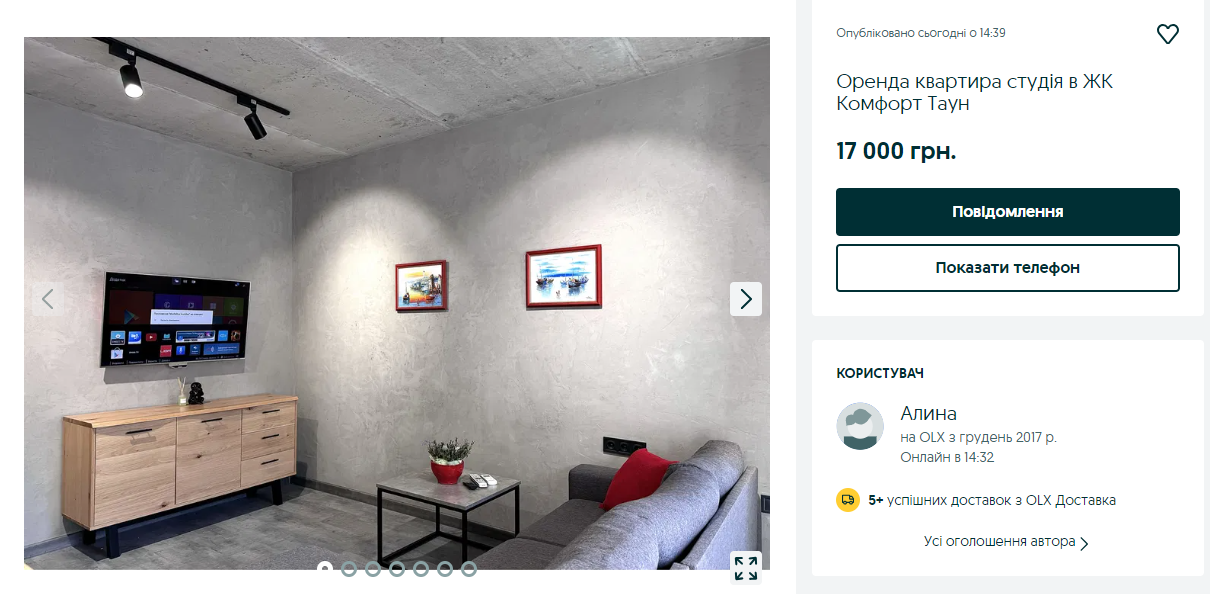
Task: Click Показати телефон button
Action: point(1008,268)
